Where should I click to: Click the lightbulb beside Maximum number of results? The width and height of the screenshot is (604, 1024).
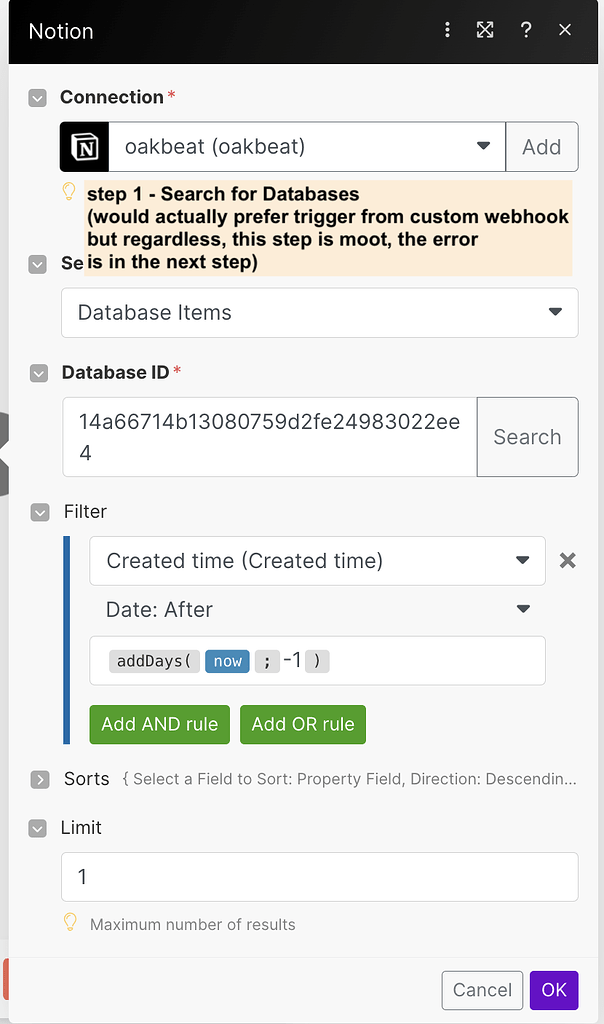pos(69,924)
